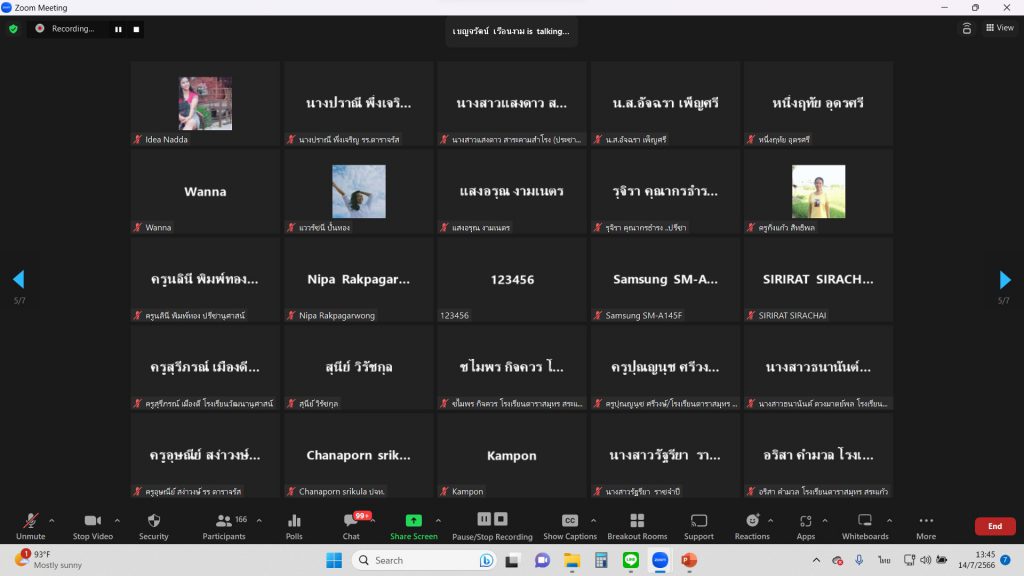Expand audio options arrow next to Unmute
Image resolution: width=1024 pixels, height=576 pixels.
pos(52,520)
